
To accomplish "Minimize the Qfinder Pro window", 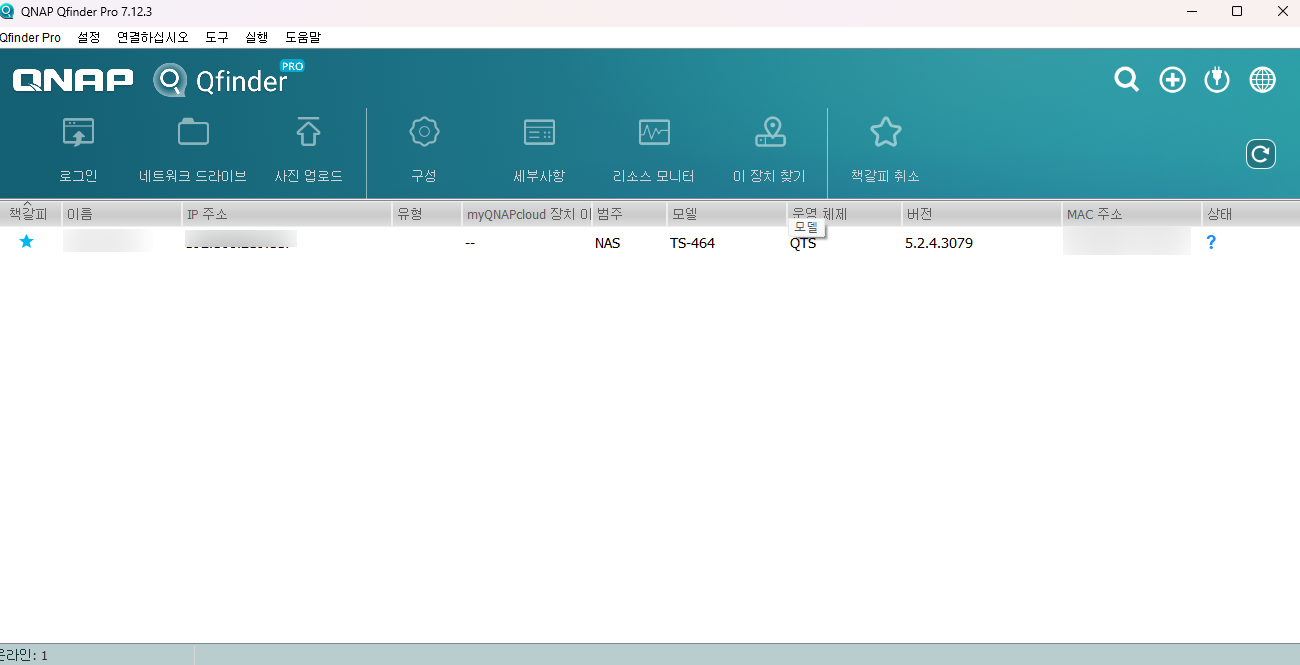I will pyautogui.click(x=1191, y=11).
